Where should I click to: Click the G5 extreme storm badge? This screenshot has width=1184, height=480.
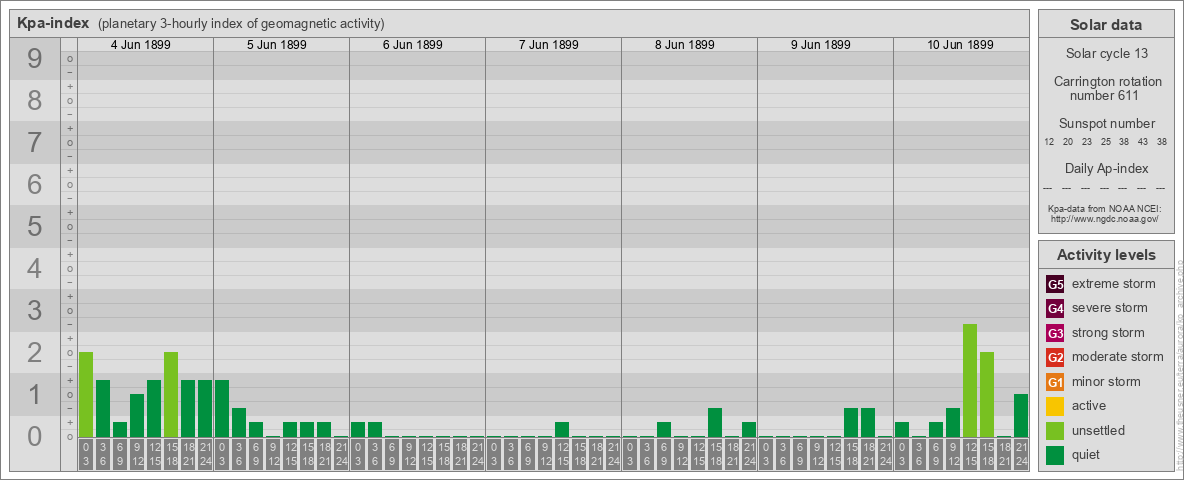[x=1055, y=285]
